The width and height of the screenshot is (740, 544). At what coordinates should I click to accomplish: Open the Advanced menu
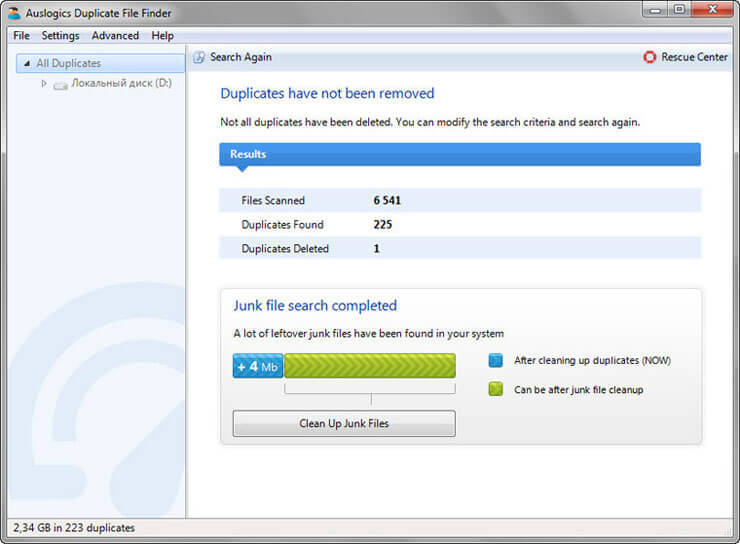[x=115, y=36]
